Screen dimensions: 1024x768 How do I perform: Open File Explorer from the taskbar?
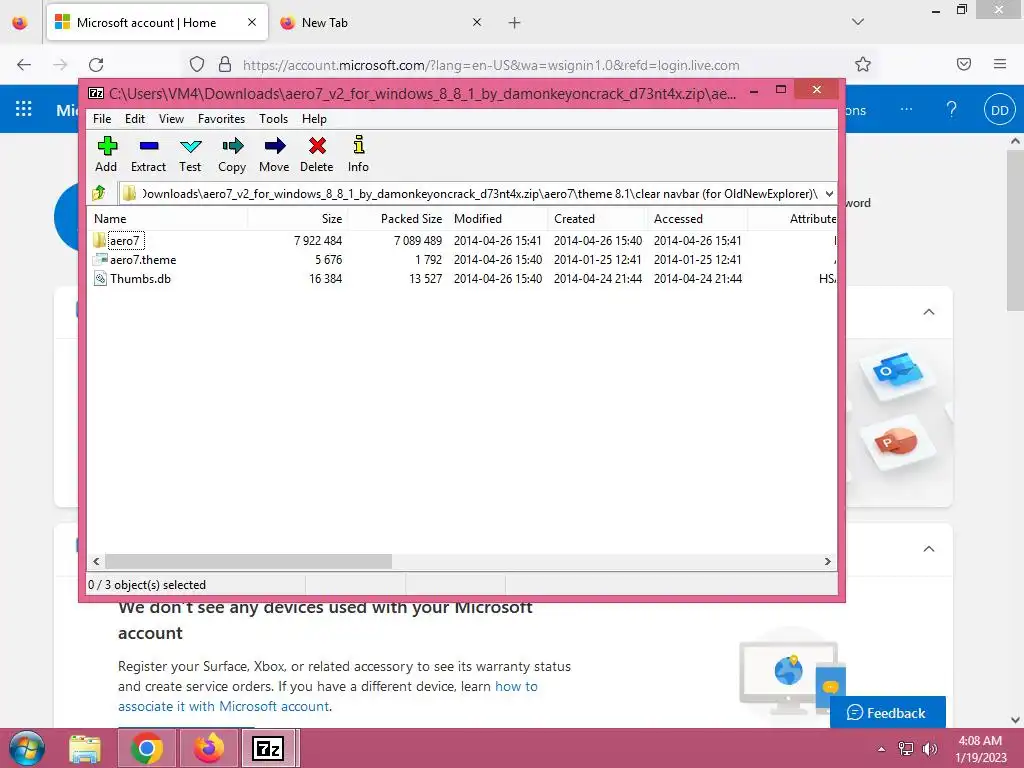pyautogui.click(x=86, y=749)
